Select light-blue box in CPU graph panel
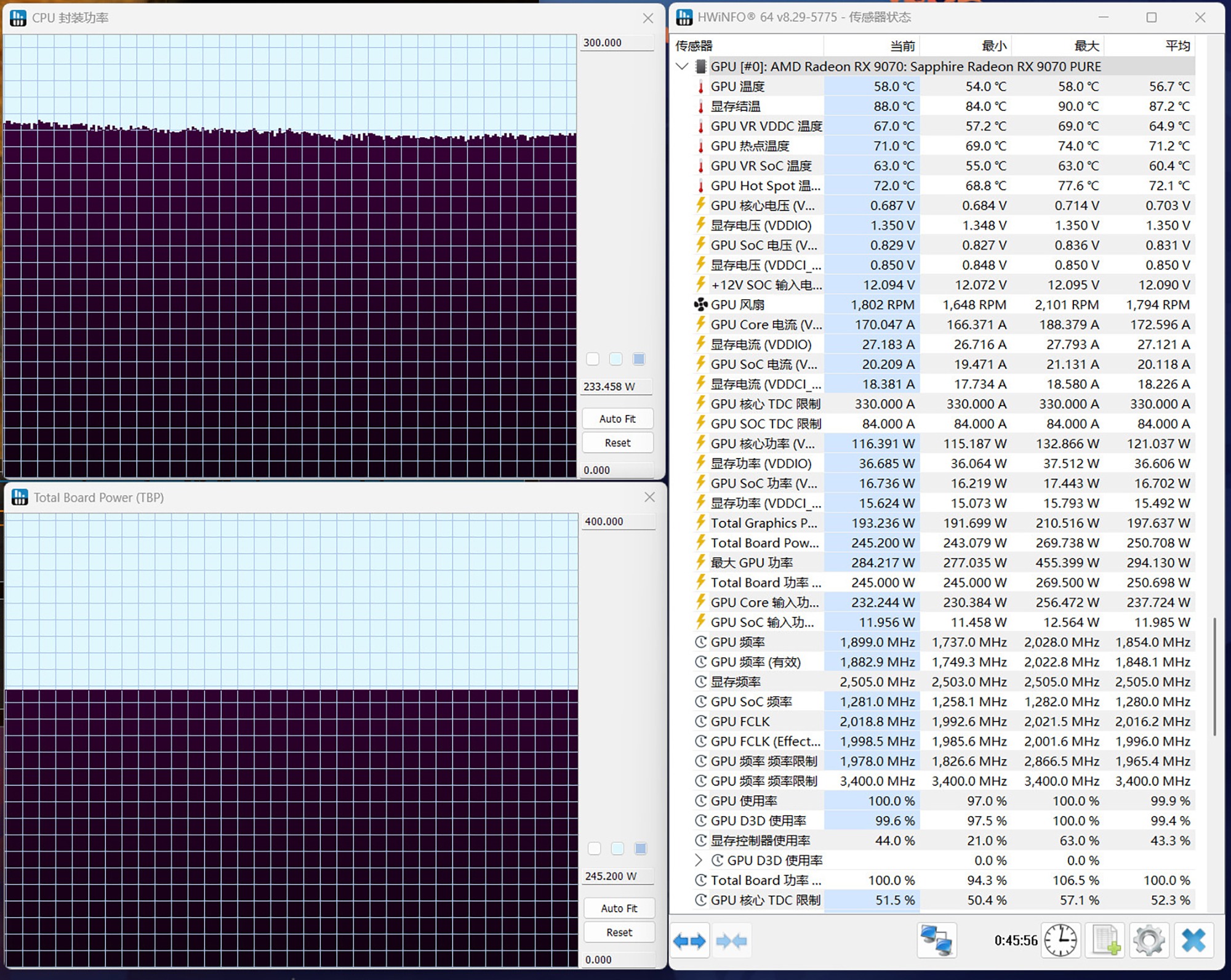This screenshot has height=980, width=1231. coord(615,359)
